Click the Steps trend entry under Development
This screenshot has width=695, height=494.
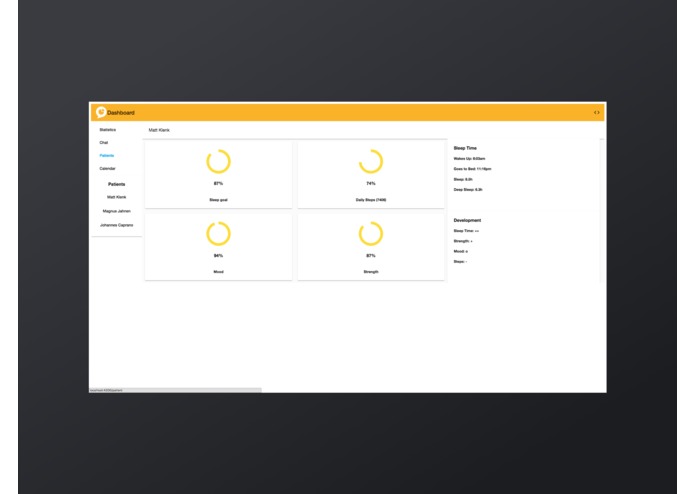[460, 261]
